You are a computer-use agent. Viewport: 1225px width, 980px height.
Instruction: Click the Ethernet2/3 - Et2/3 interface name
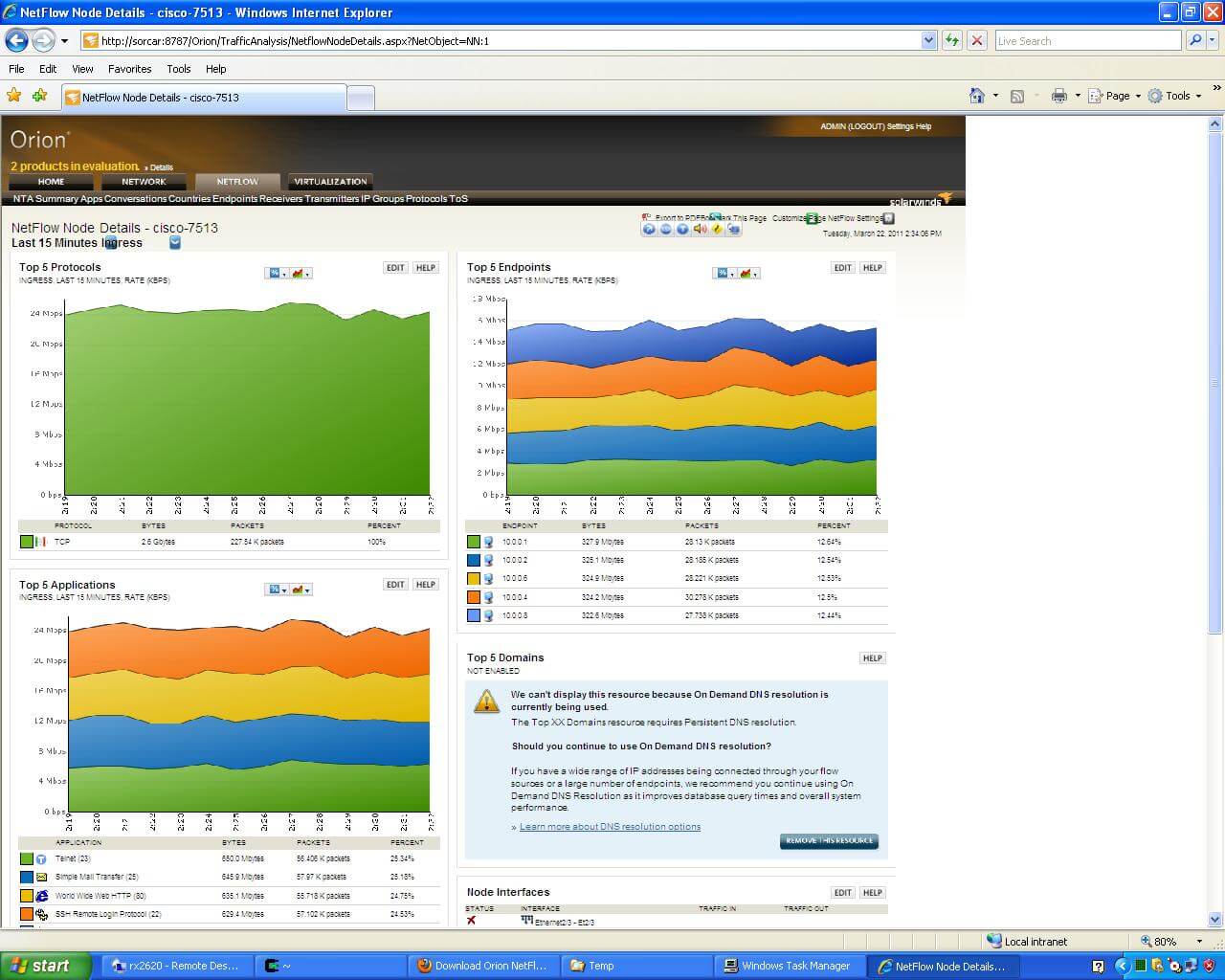point(565,923)
